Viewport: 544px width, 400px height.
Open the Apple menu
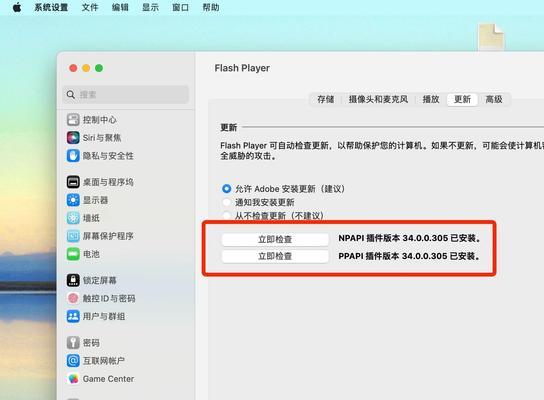[x=17, y=7]
